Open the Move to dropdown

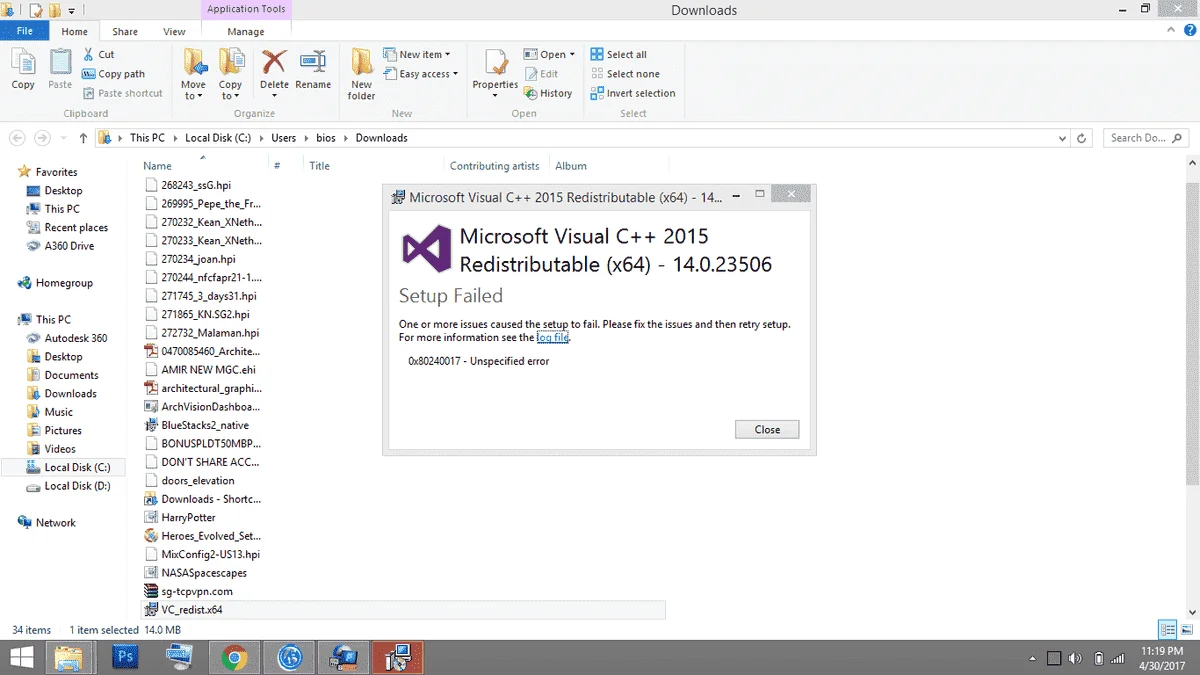[x=193, y=90]
